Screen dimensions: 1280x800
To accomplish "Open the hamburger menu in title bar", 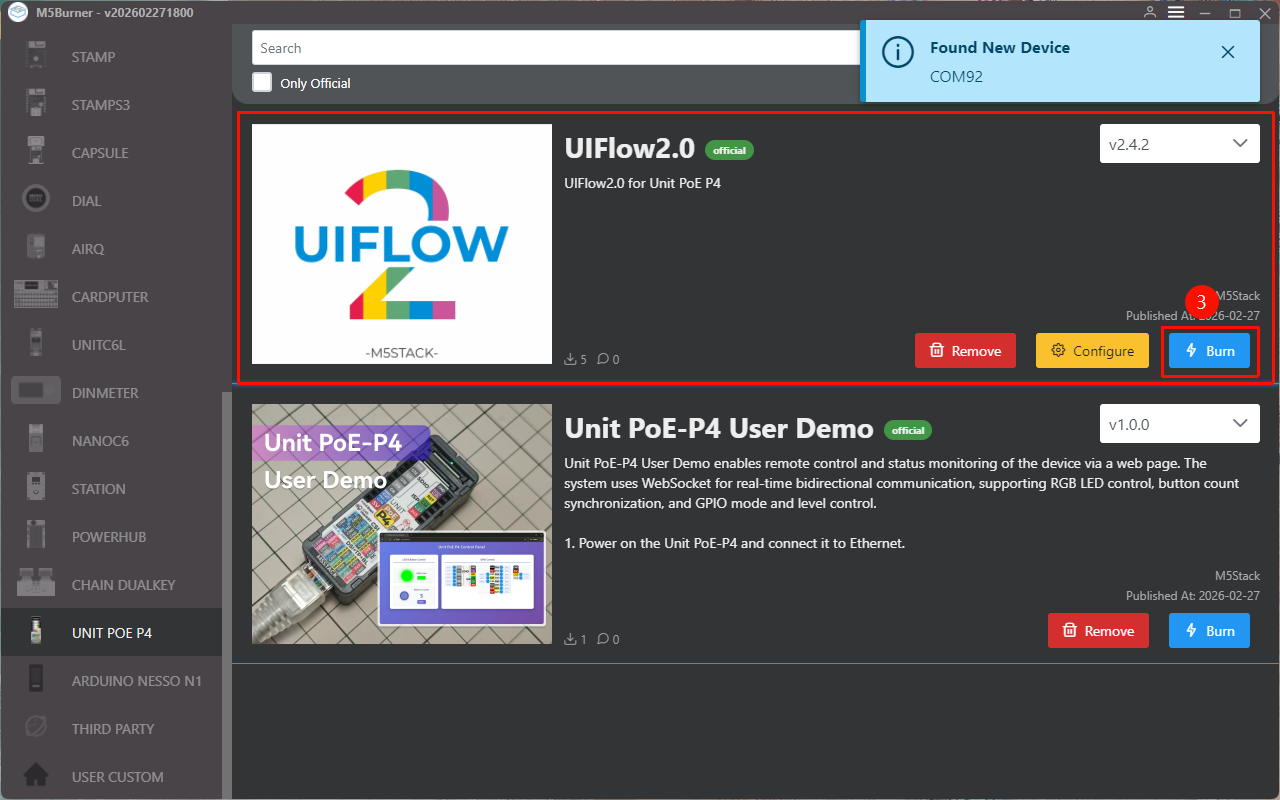I will (1176, 13).
